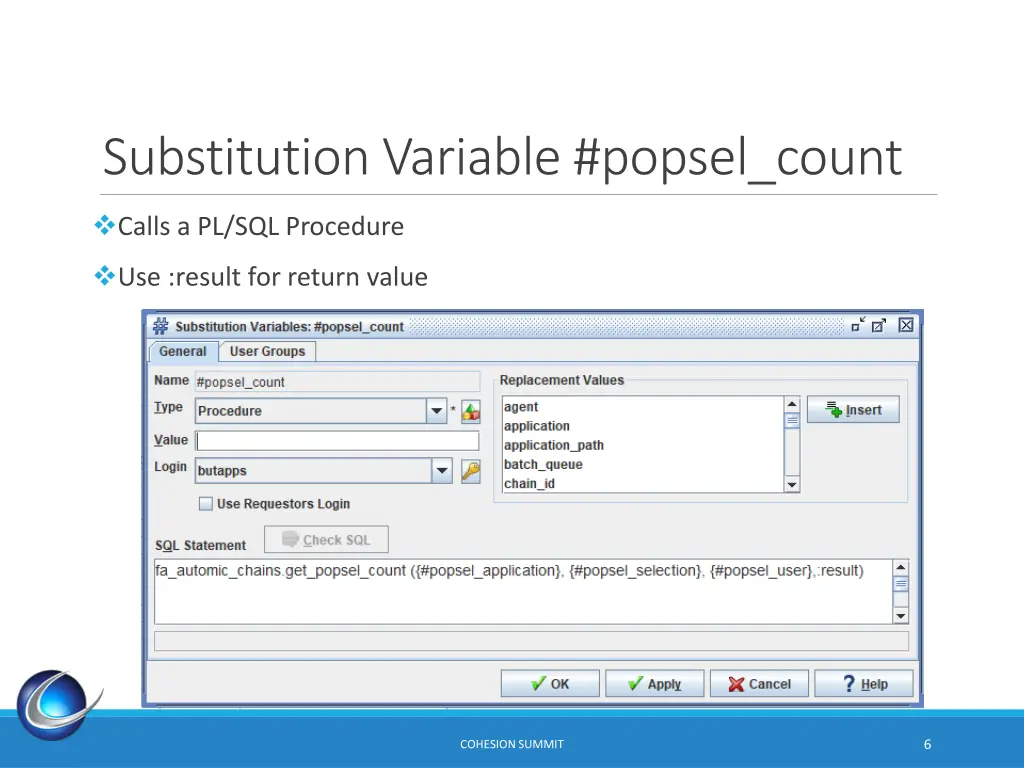Switch to the User Groups tab
This screenshot has width=1024, height=768.
pos(267,351)
